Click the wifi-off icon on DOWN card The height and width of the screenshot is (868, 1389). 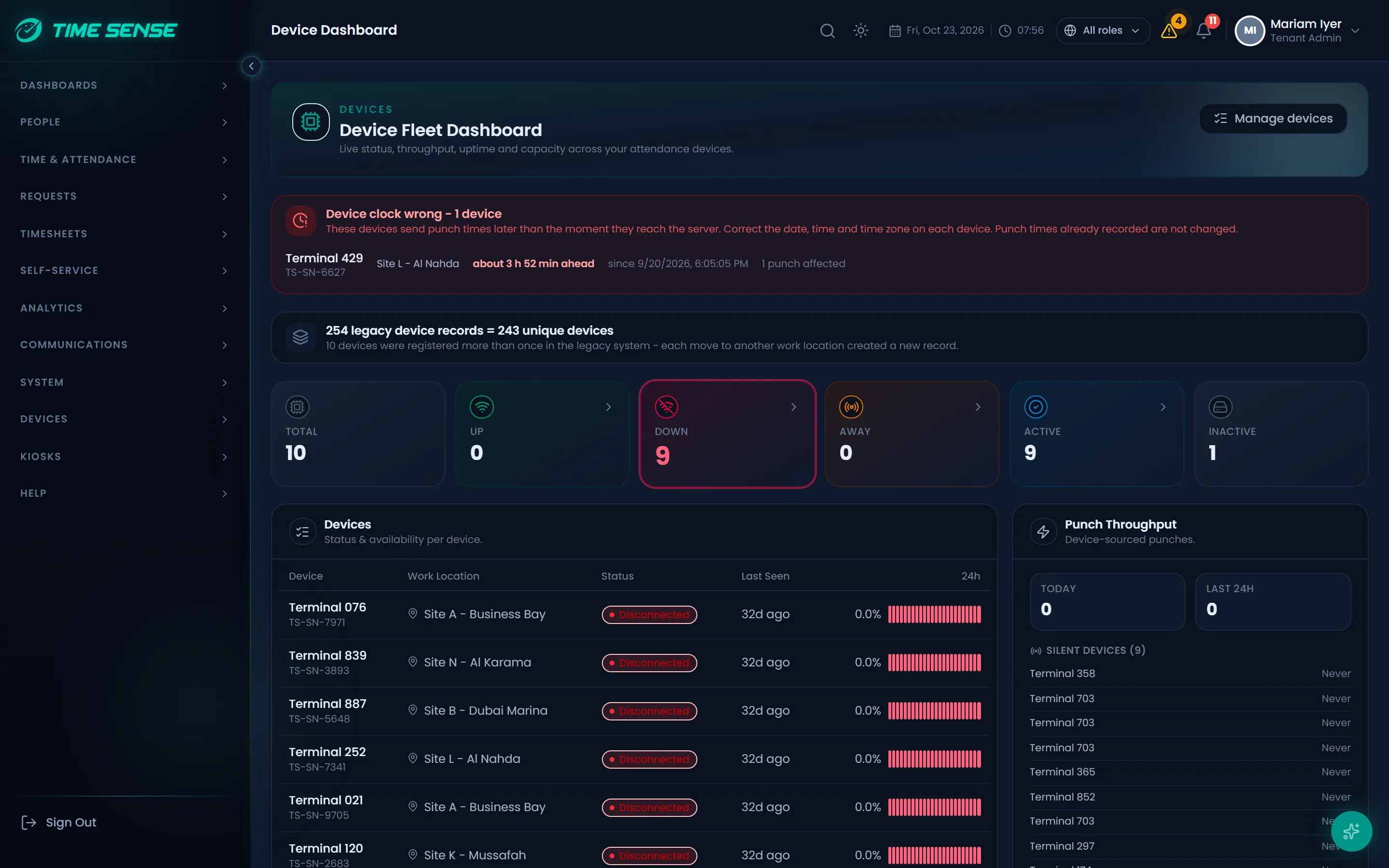click(x=667, y=407)
